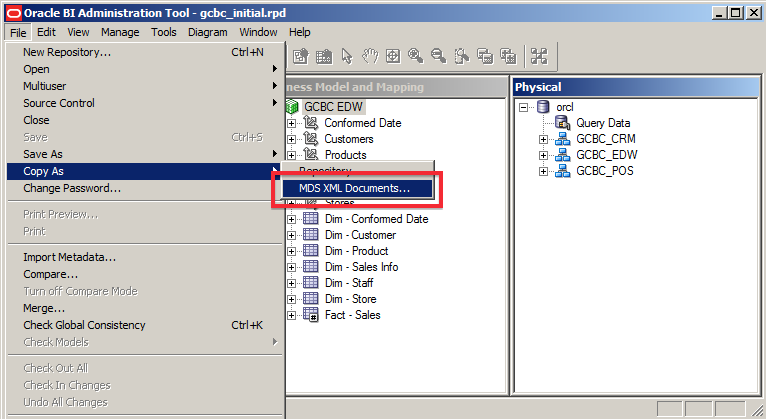Click the GCBC EDW business model icon
The height and width of the screenshot is (419, 766).
(x=292, y=106)
